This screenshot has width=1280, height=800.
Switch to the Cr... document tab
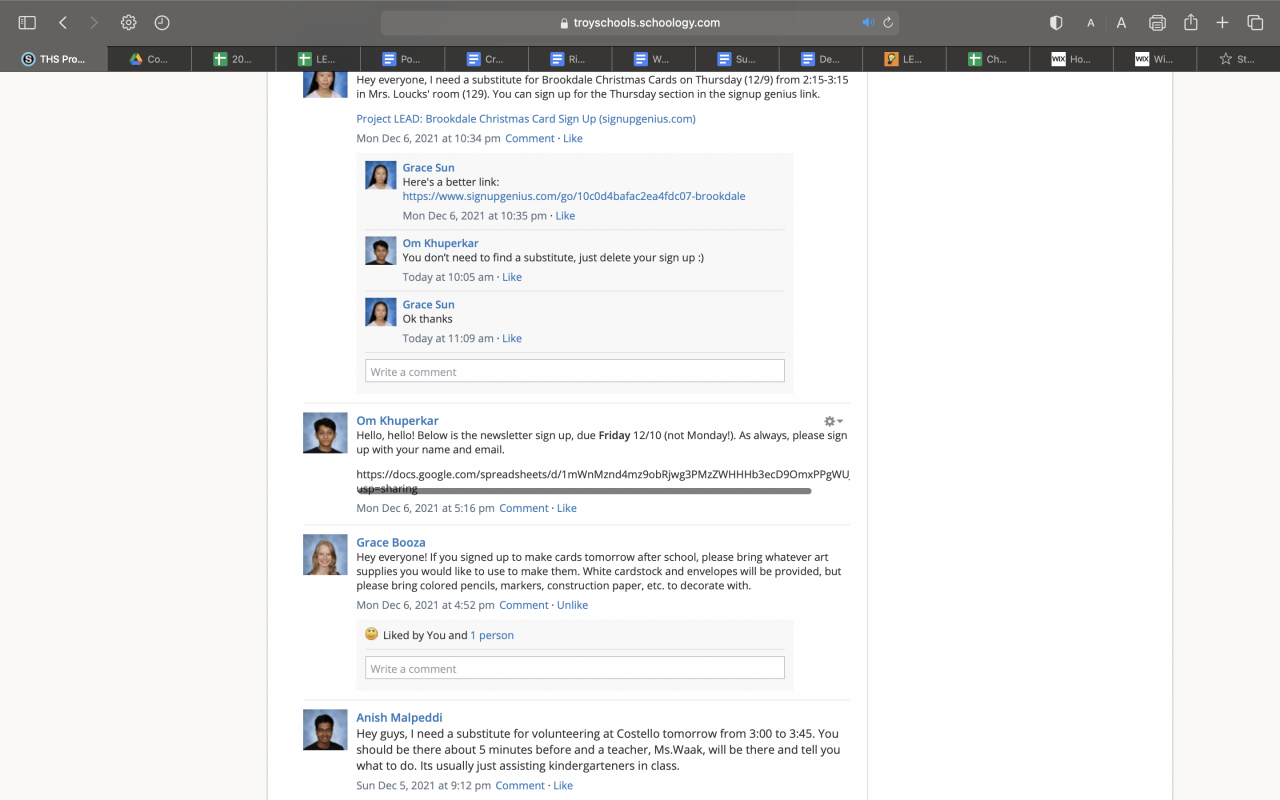[485, 59]
